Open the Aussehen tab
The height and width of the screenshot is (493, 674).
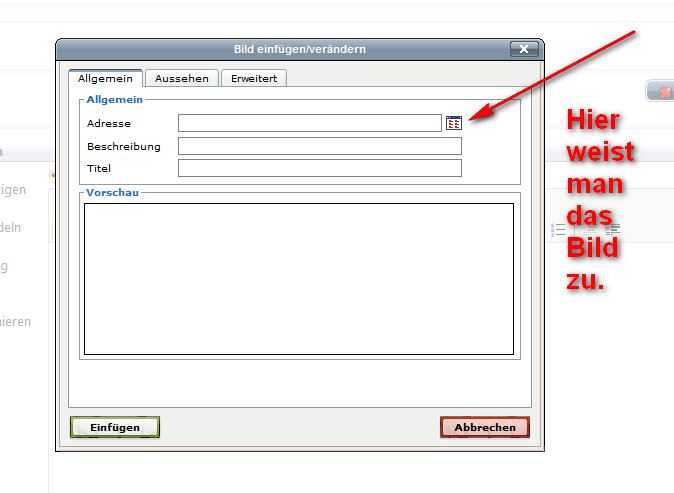point(182,78)
